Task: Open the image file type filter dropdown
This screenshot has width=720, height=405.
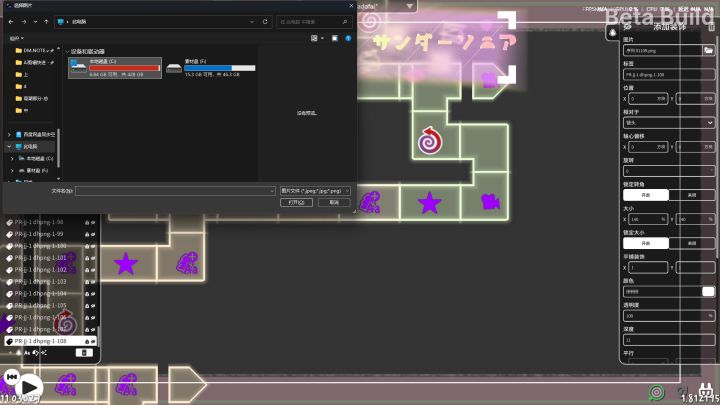Action: coord(315,191)
